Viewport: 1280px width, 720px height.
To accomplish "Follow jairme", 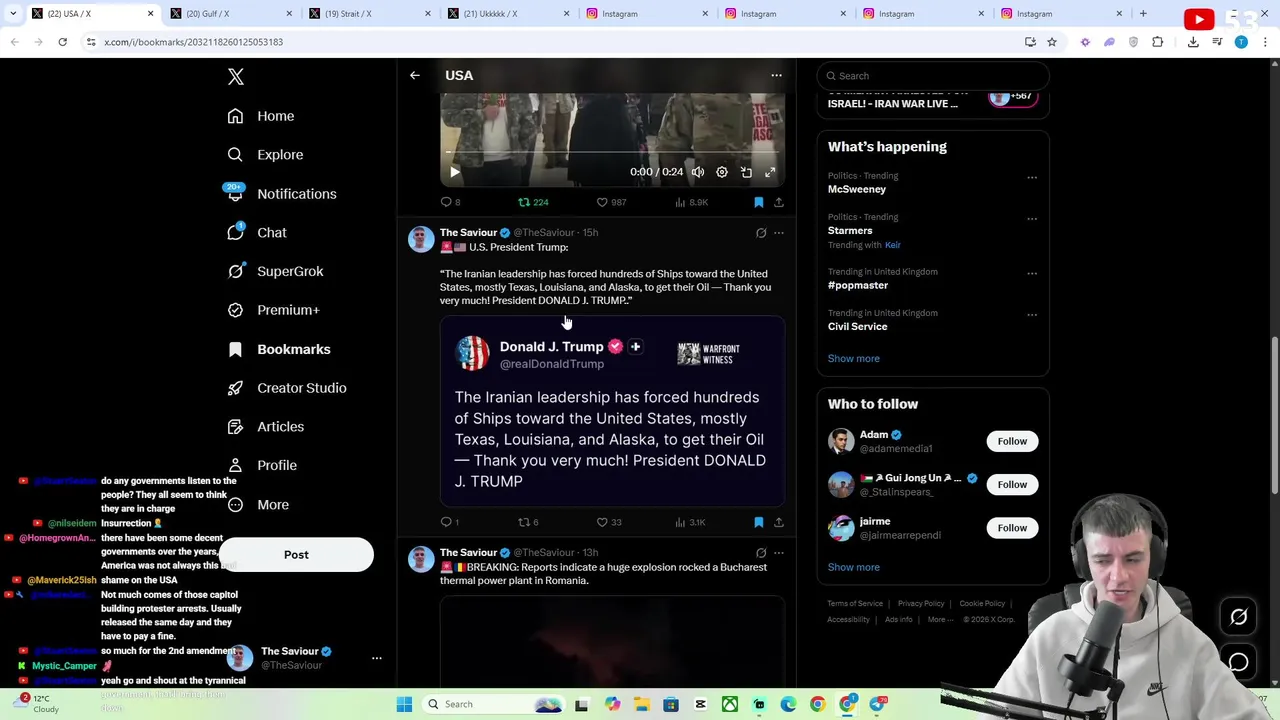I will (1012, 528).
